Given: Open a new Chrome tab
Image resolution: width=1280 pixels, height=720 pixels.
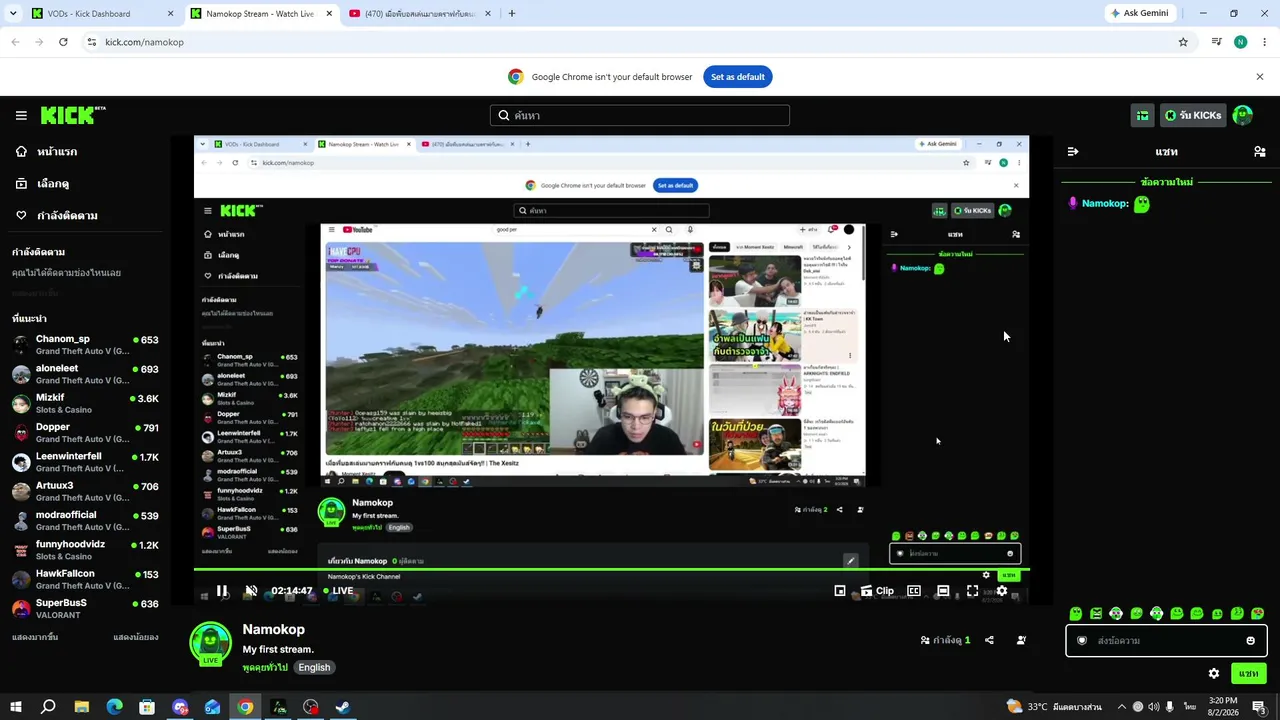Looking at the screenshot, I should (x=512, y=14).
